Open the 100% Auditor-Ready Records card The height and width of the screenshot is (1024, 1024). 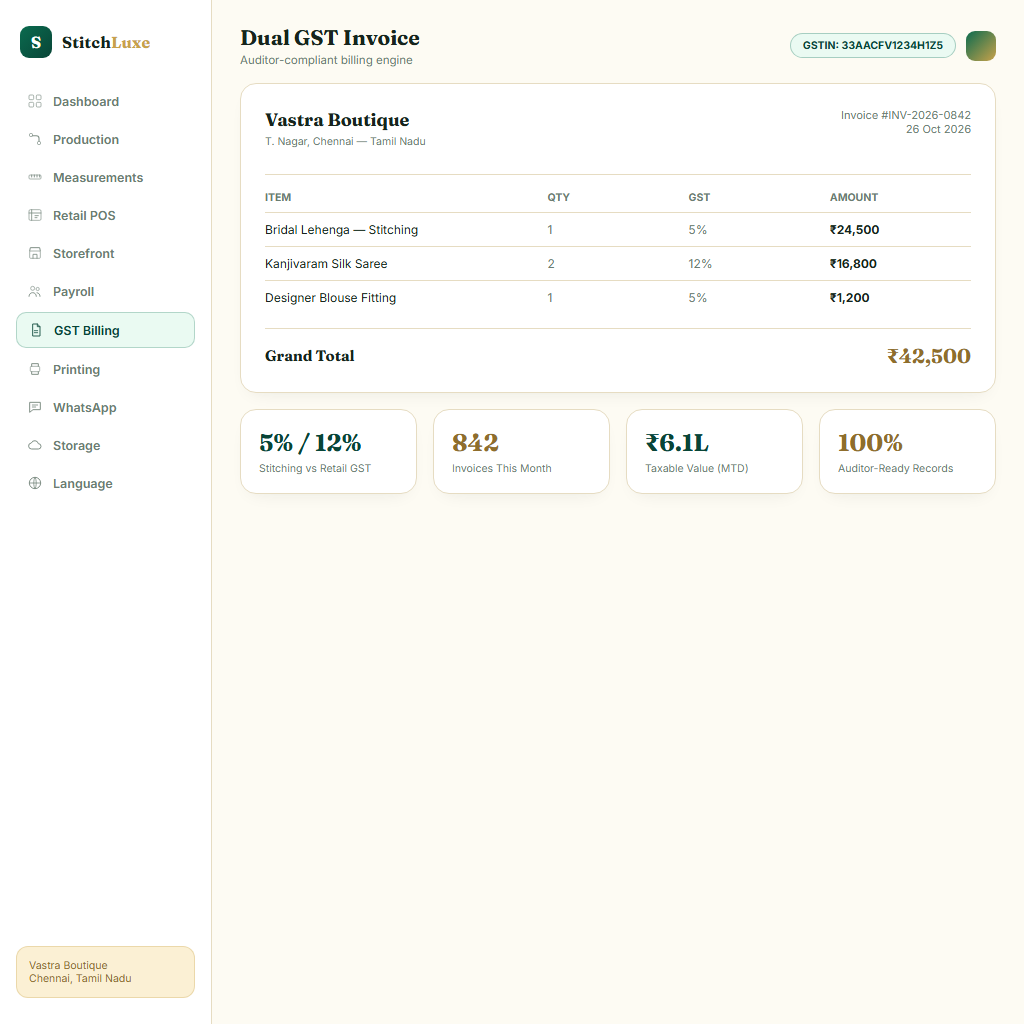pos(907,451)
